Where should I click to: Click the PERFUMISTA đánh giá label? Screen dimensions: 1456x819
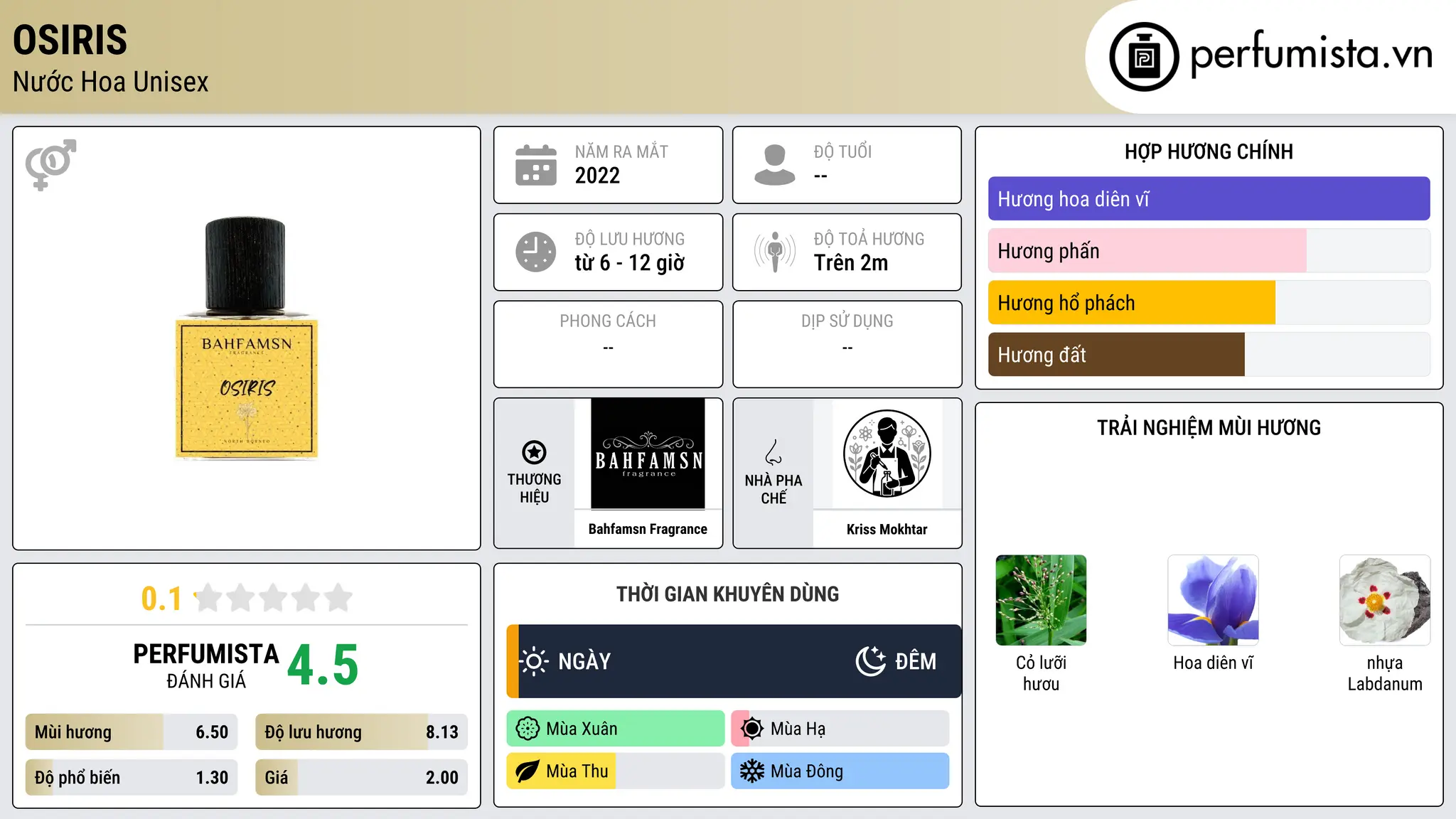click(206, 665)
